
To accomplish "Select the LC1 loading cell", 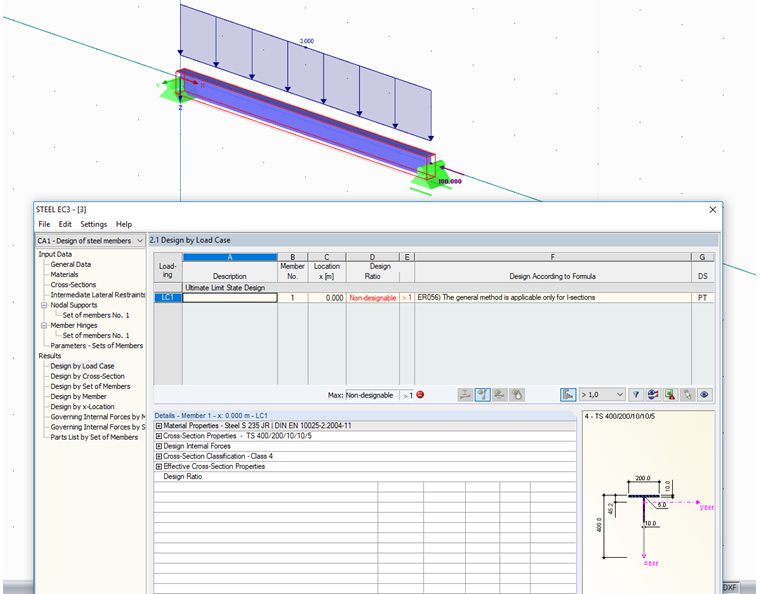I will 168,297.
